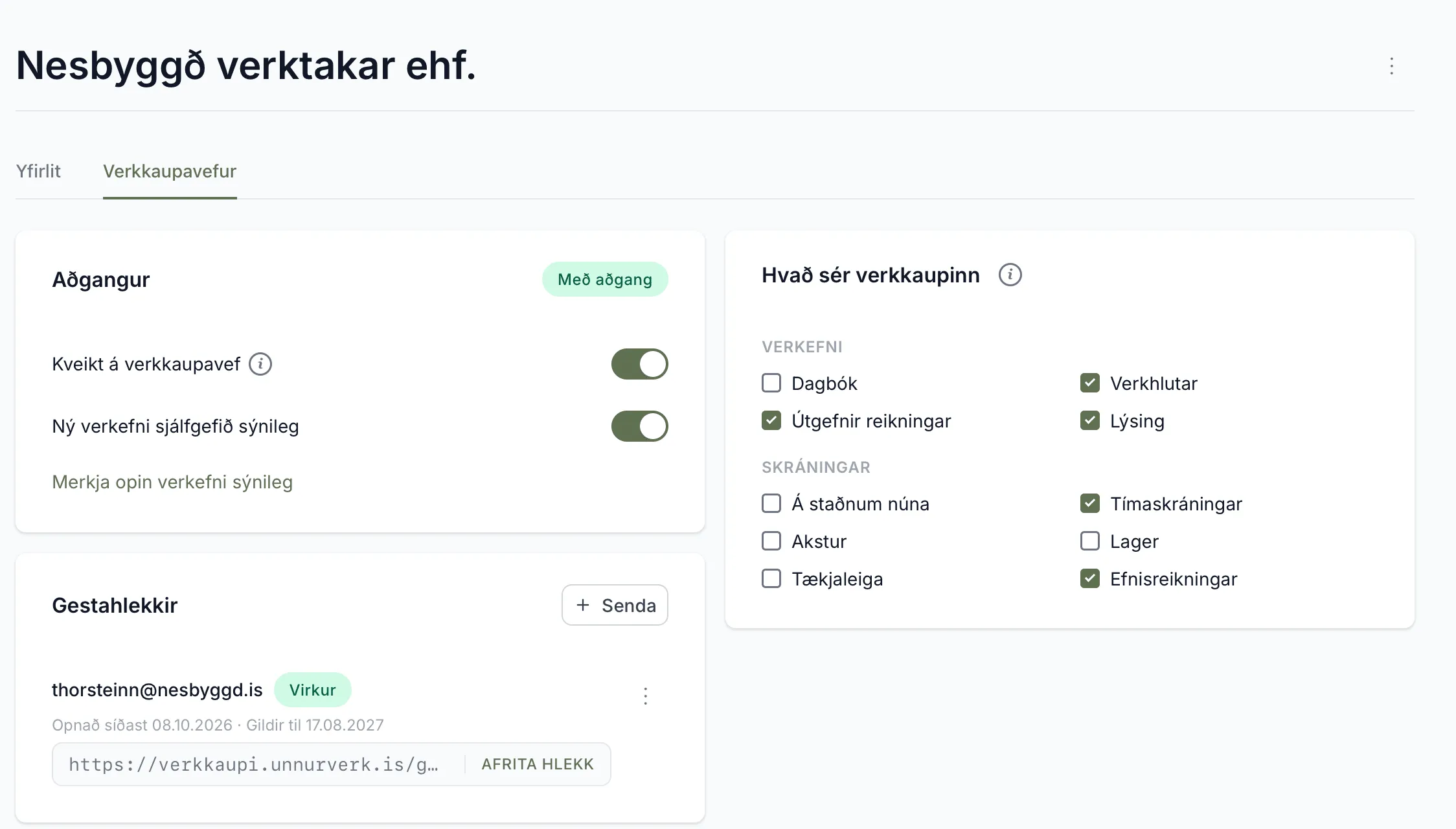This screenshot has height=829, width=1456.
Task: Uncheck the Lýsing checkbox
Action: point(1089,420)
